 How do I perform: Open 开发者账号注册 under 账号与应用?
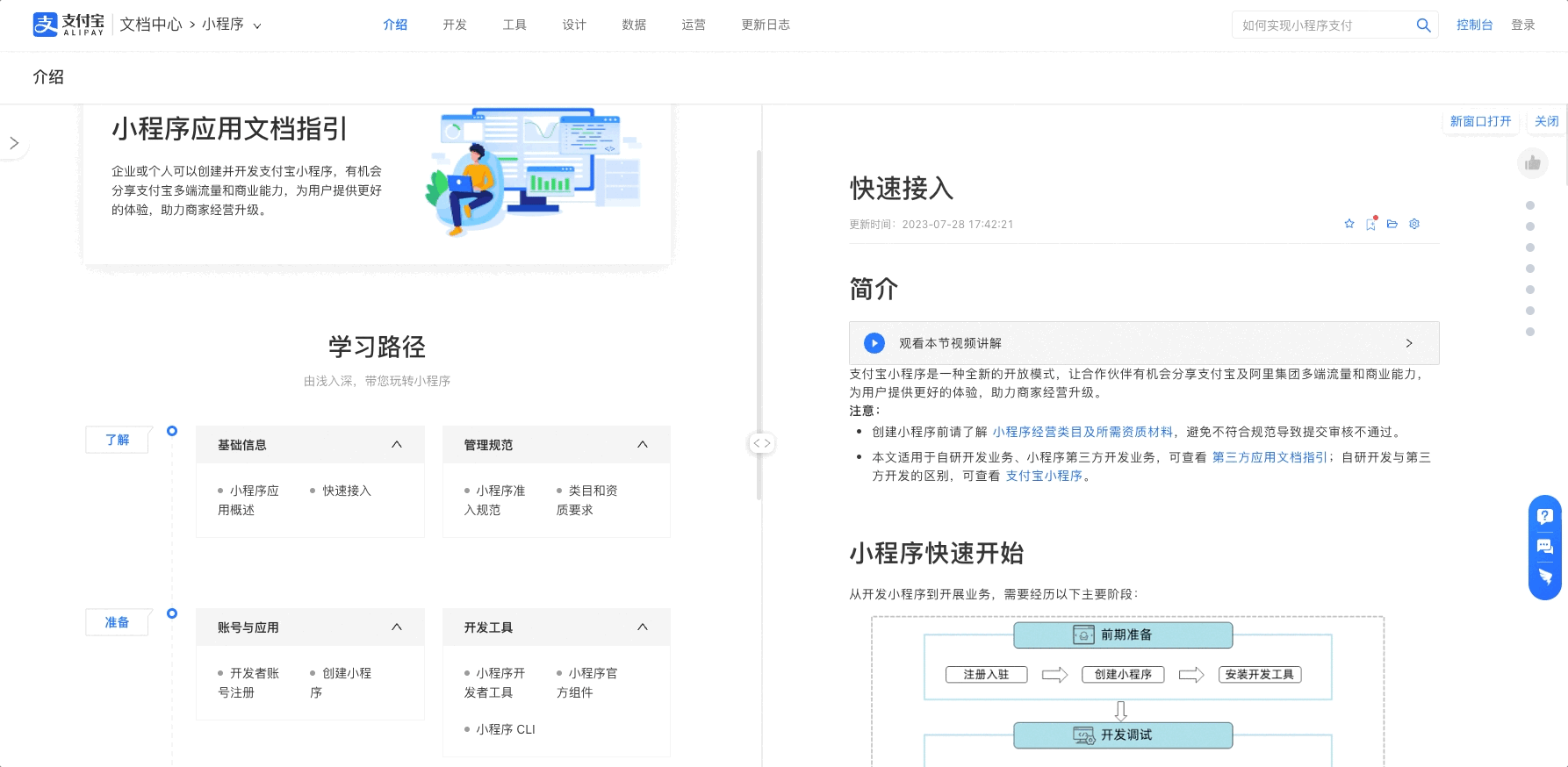[x=248, y=683]
